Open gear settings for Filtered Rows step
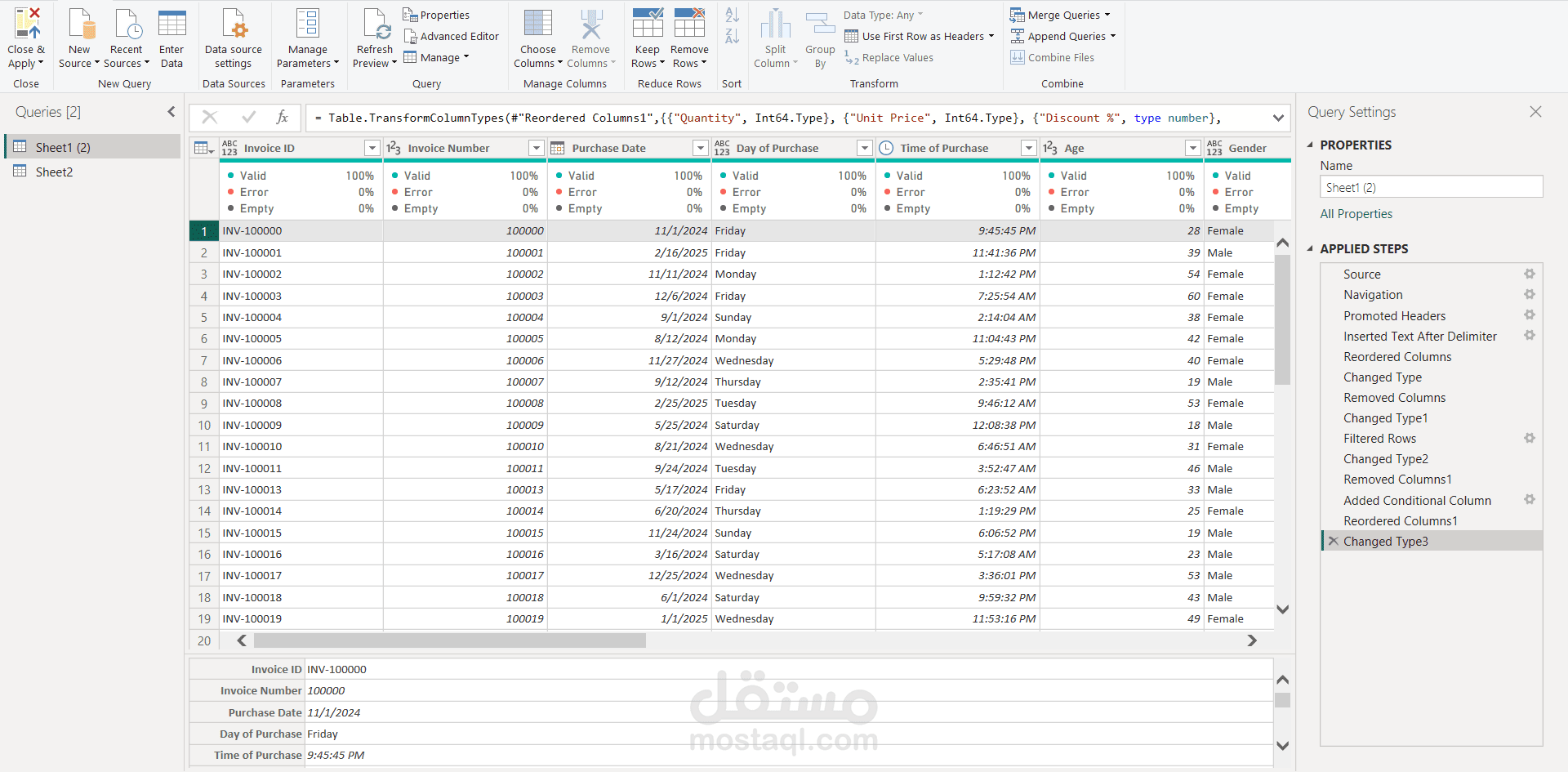The width and height of the screenshot is (1568, 772). pos(1529,439)
